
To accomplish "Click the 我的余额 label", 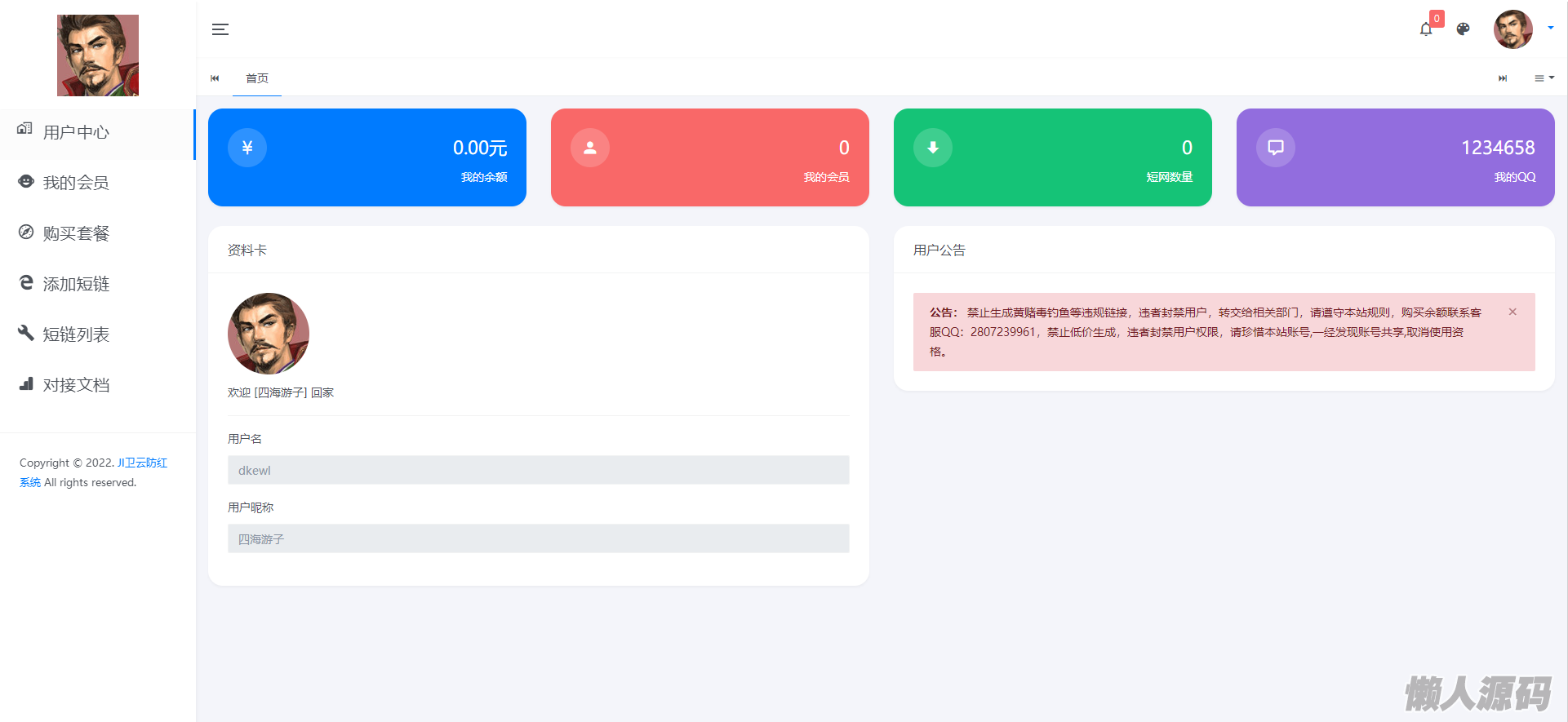I will [x=484, y=177].
